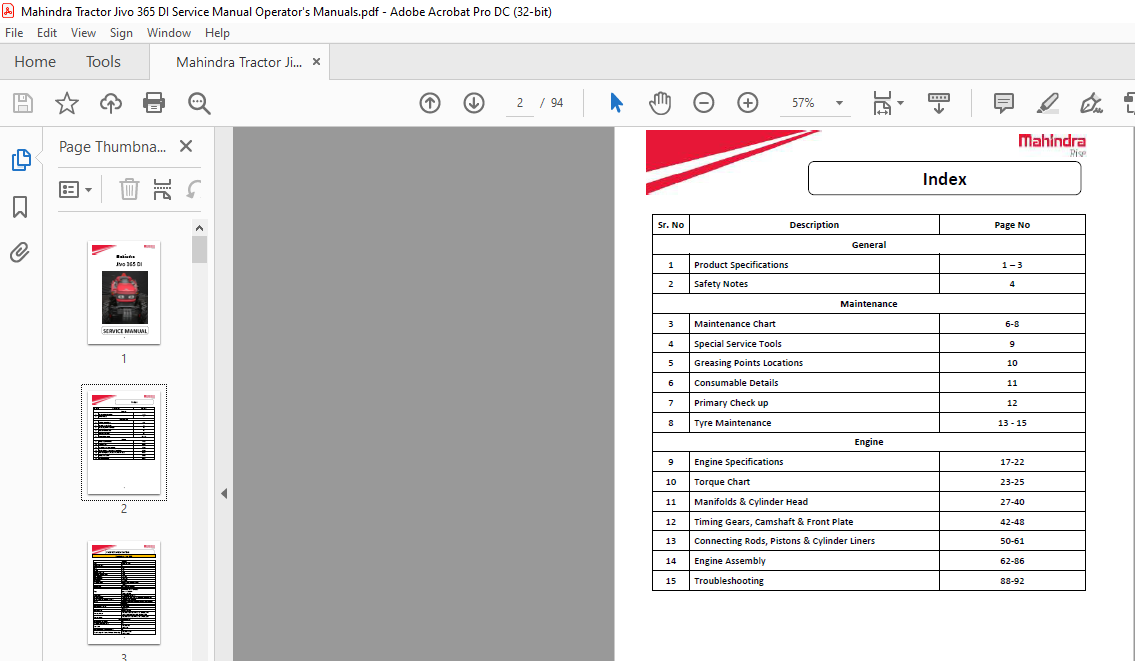Open the File menu
Image resolution: width=1135 pixels, height=661 pixels.
pos(14,33)
